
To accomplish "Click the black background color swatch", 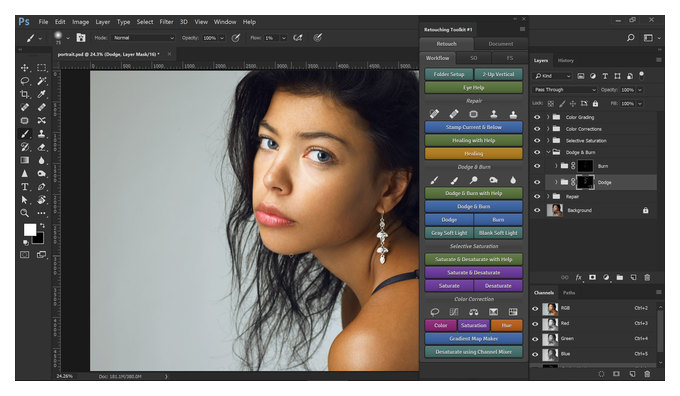I will pyautogui.click(x=39, y=239).
